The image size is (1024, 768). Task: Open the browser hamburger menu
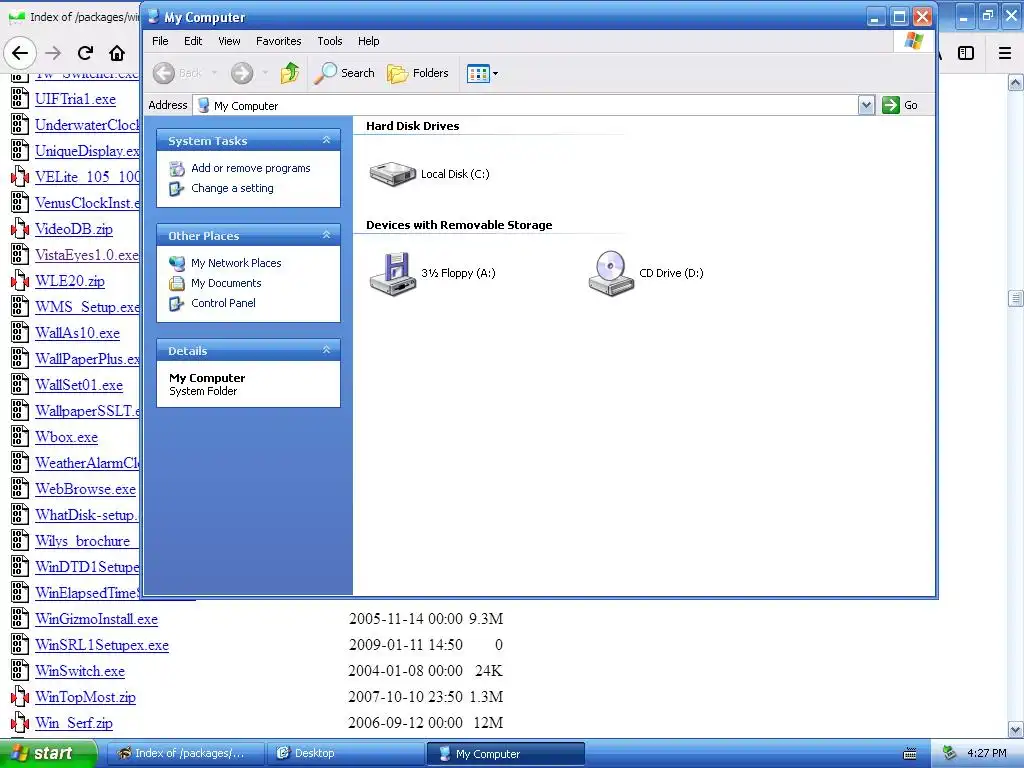[x=1005, y=53]
